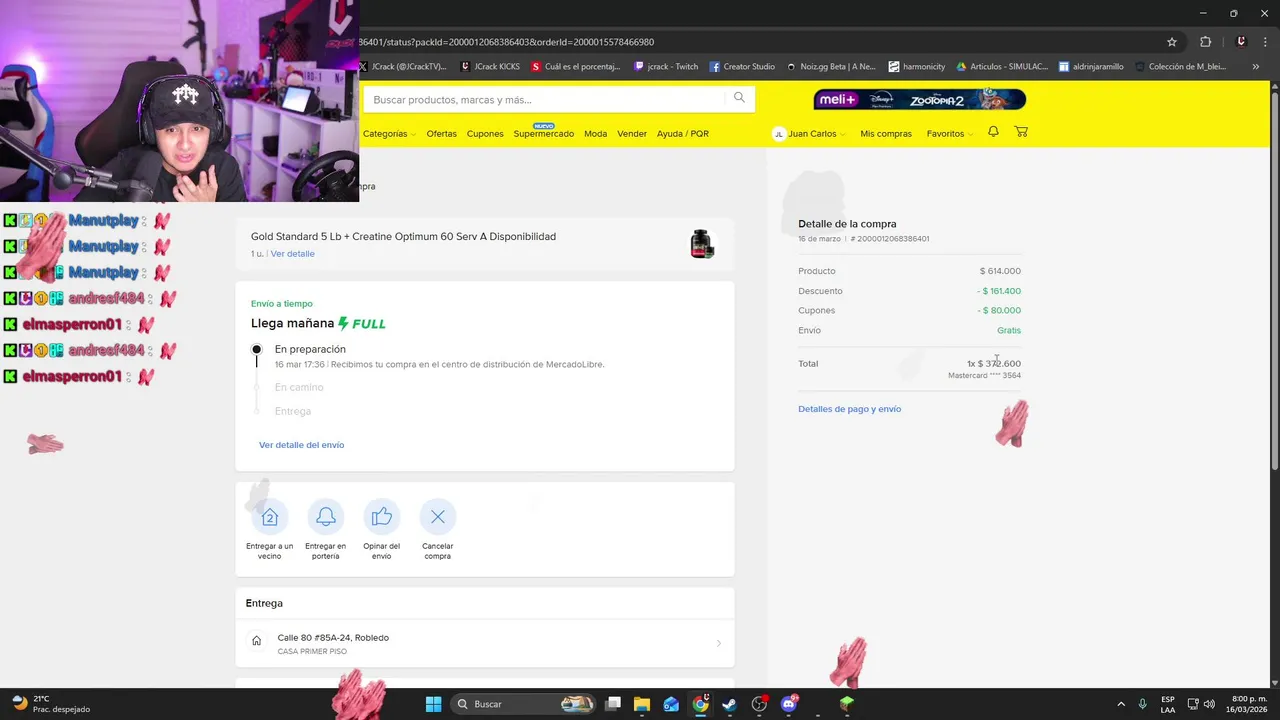Screen dimensions: 1280x720
Task: Open the Vender menu item
Action: coord(632,133)
